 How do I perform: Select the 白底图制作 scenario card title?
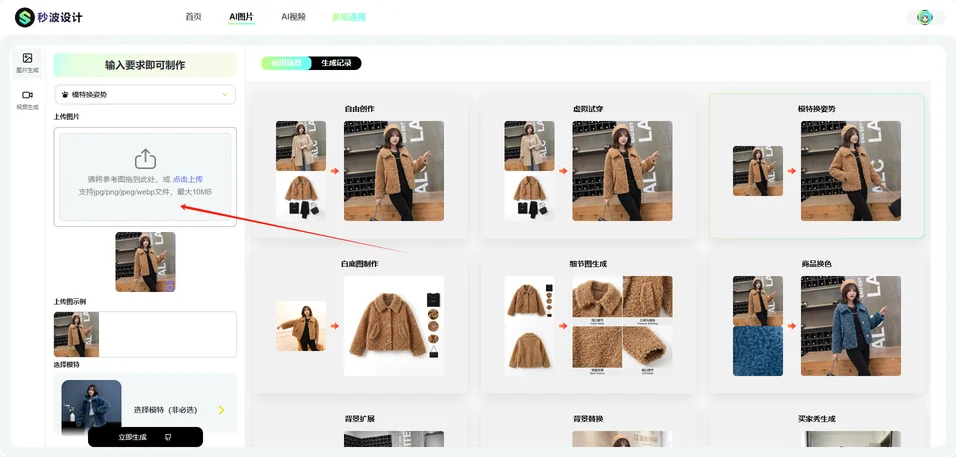(x=360, y=264)
